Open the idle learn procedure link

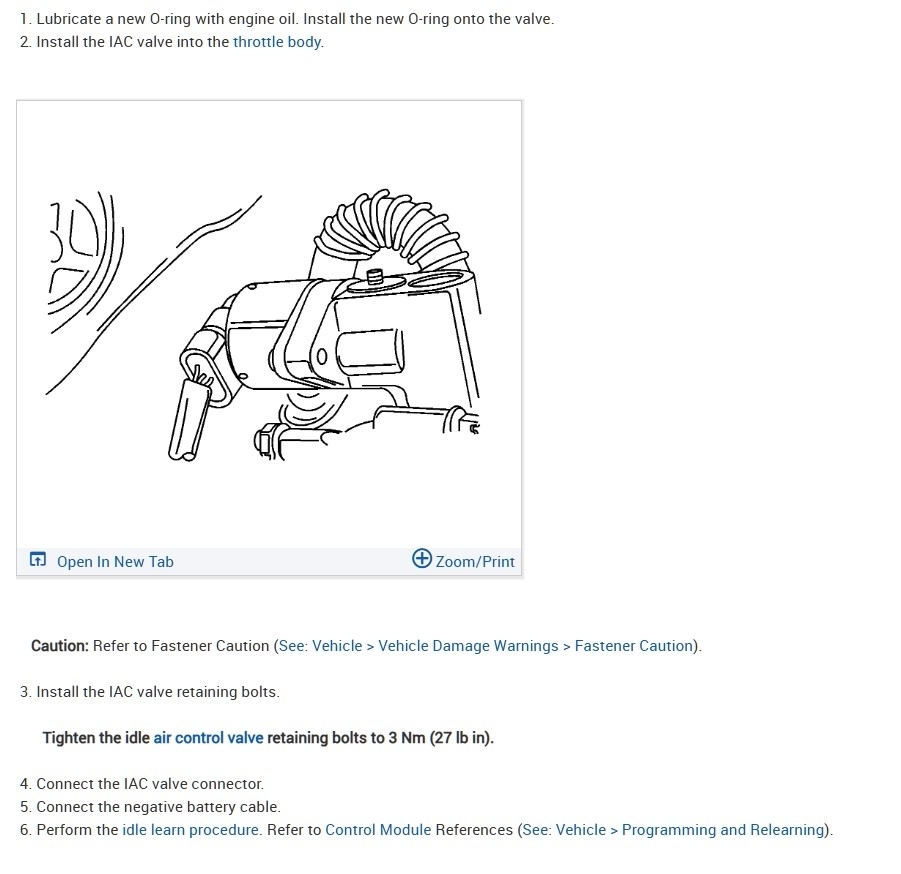(x=190, y=830)
